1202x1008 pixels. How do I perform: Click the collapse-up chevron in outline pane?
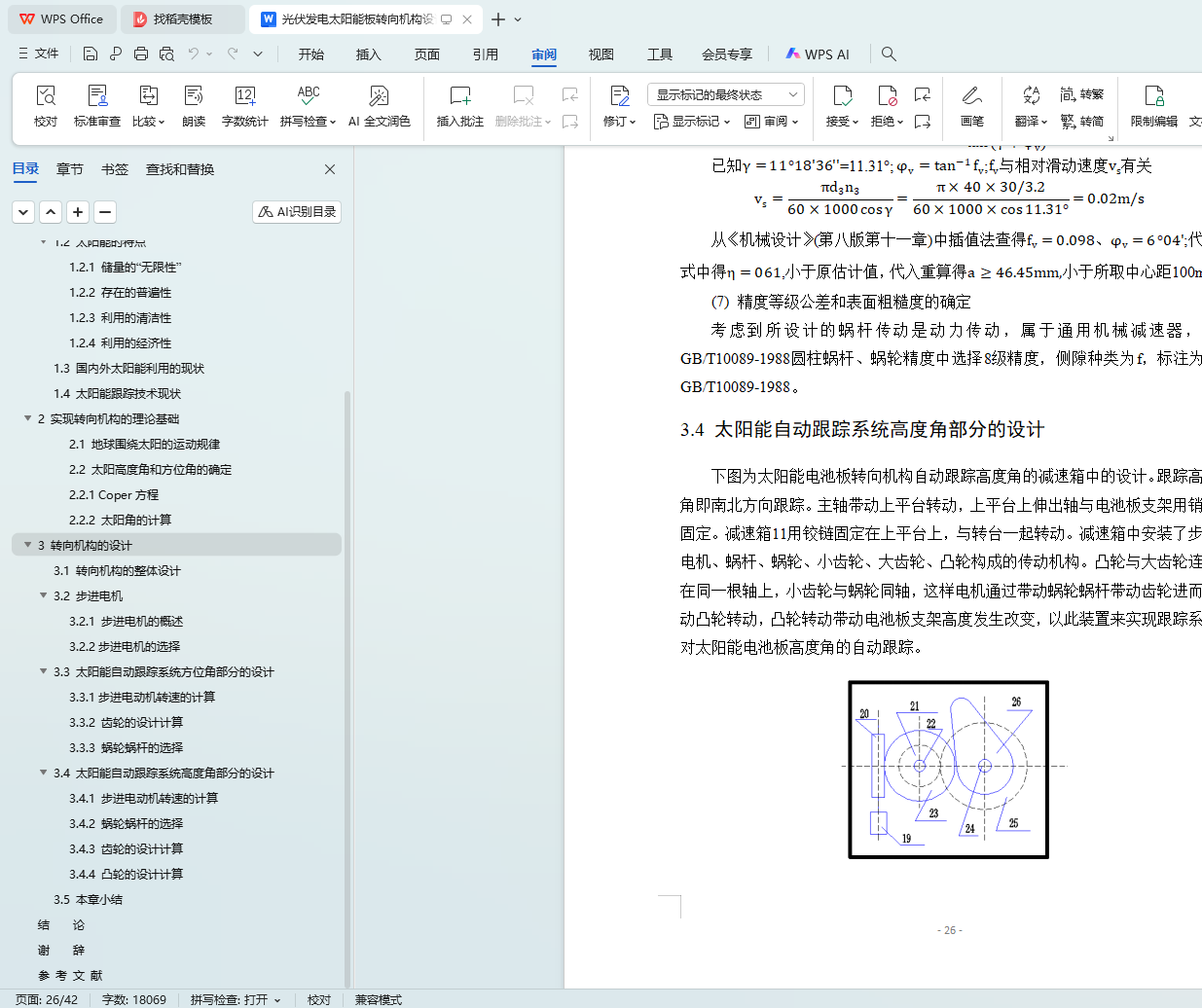(x=51, y=211)
